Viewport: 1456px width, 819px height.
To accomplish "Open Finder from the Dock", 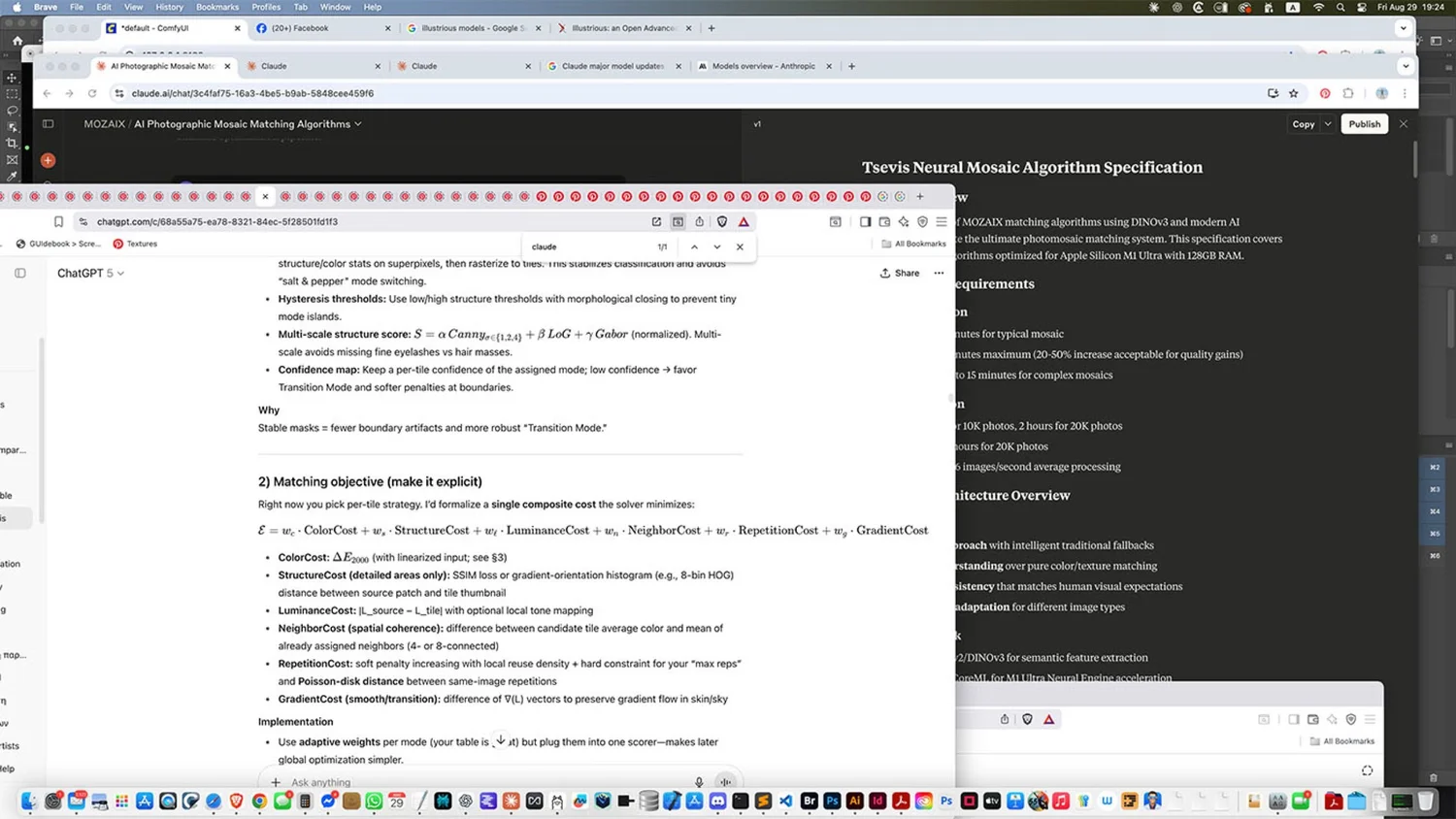I will pos(29,801).
